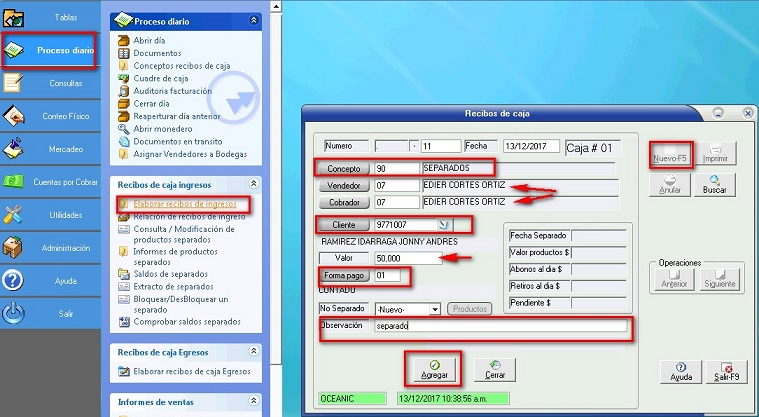Select Proceso diario in the sidebar
759x417 pixels.
pyautogui.click(x=50, y=49)
